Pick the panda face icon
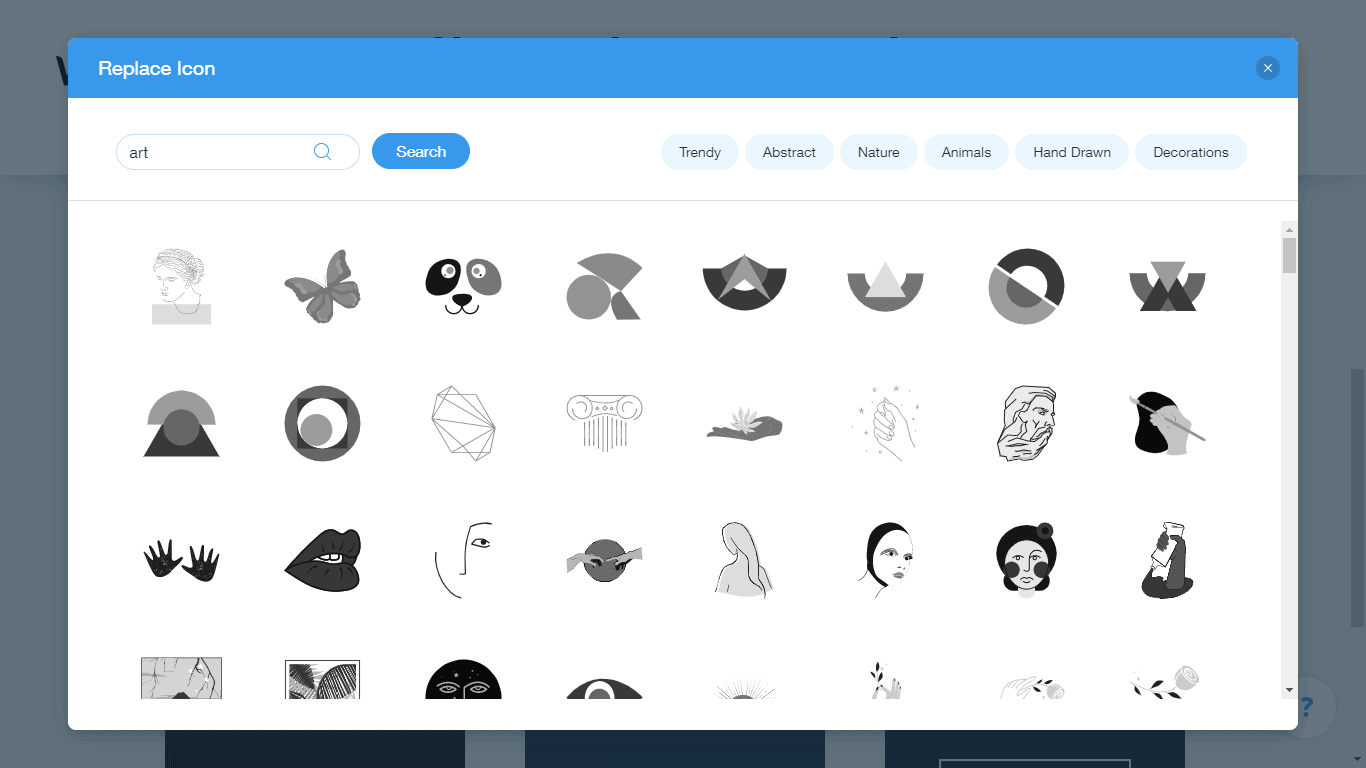Image resolution: width=1366 pixels, height=768 pixels. (463, 286)
